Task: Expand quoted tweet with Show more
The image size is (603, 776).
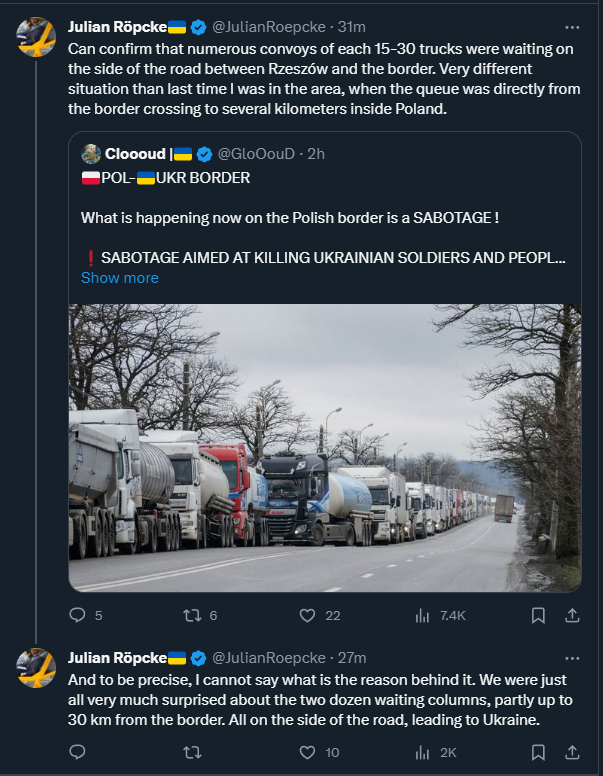Action: pyautogui.click(x=119, y=278)
